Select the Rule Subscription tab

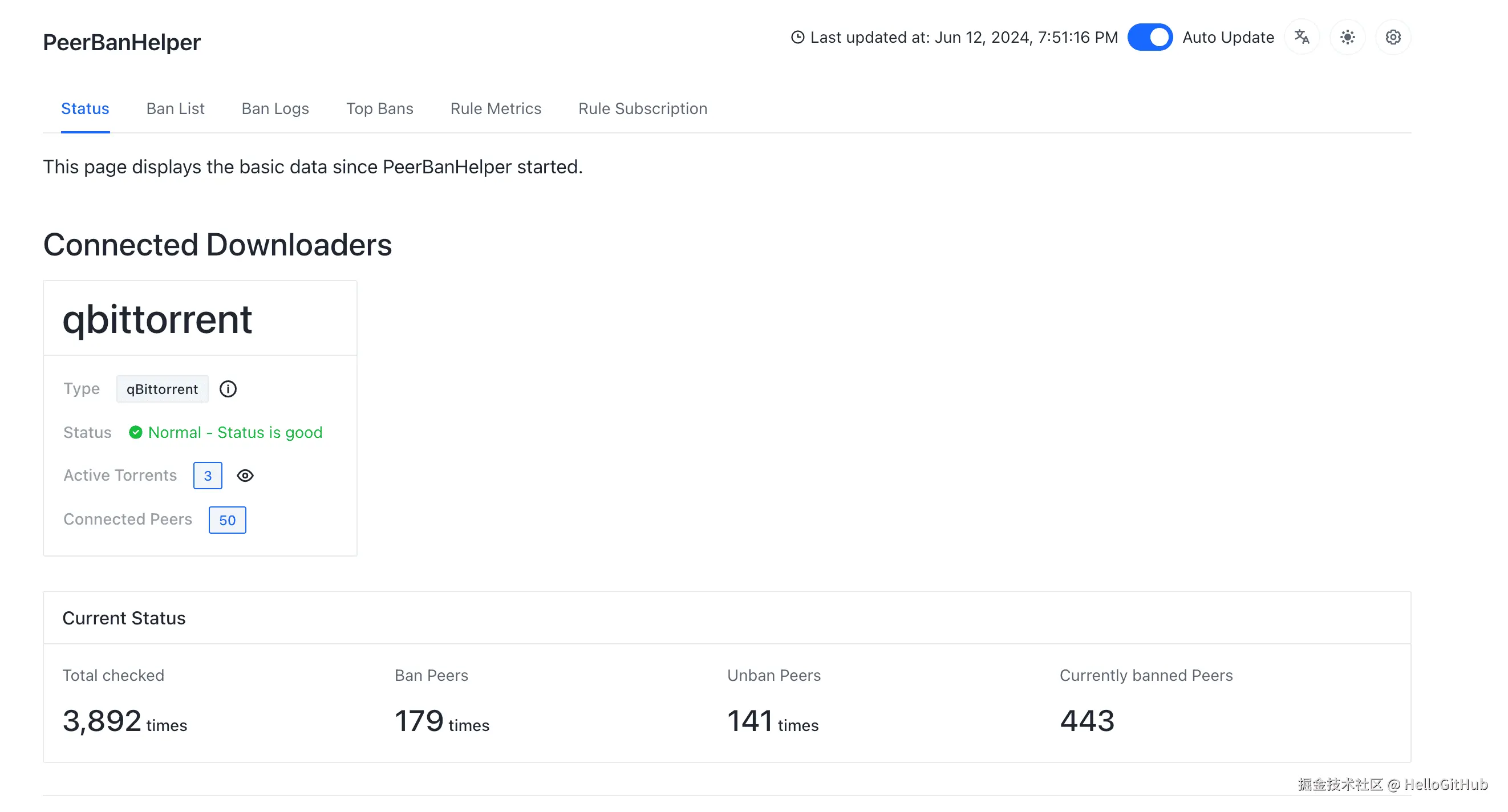pyautogui.click(x=642, y=108)
